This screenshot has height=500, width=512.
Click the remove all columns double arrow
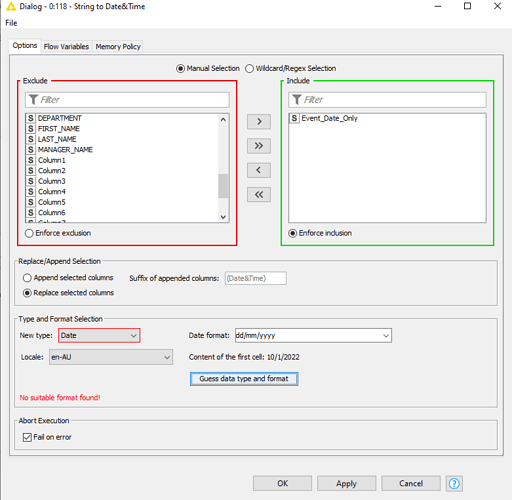point(259,195)
